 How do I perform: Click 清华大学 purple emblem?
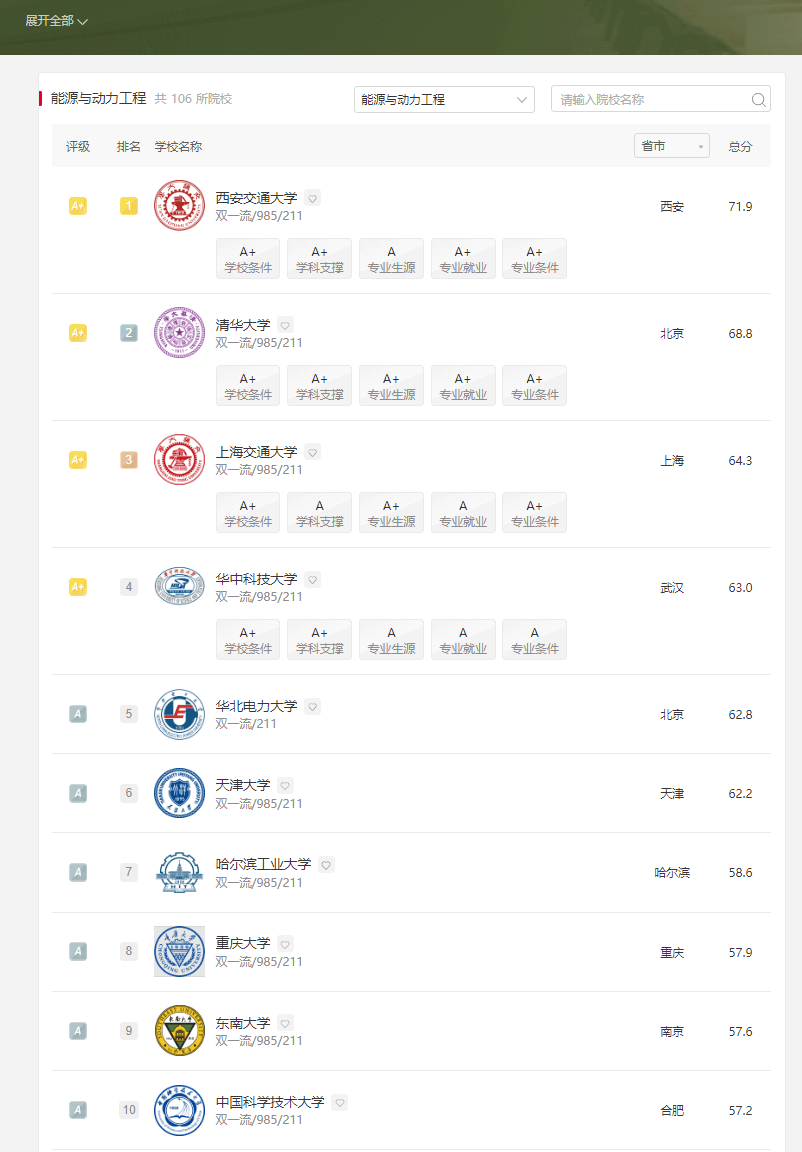point(179,333)
